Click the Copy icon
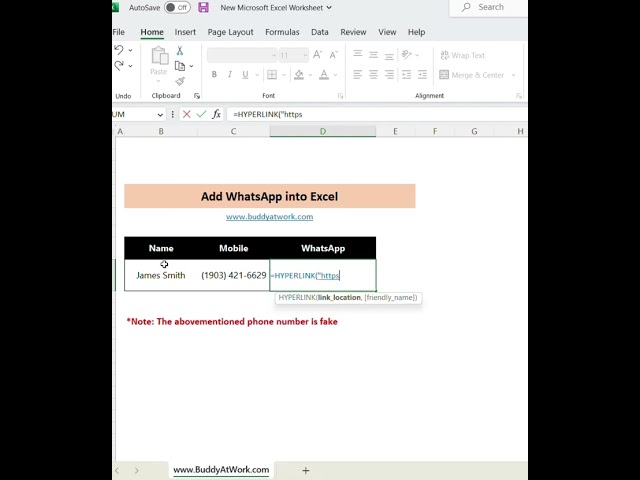Viewport: 640px width, 480px height. tap(180, 66)
